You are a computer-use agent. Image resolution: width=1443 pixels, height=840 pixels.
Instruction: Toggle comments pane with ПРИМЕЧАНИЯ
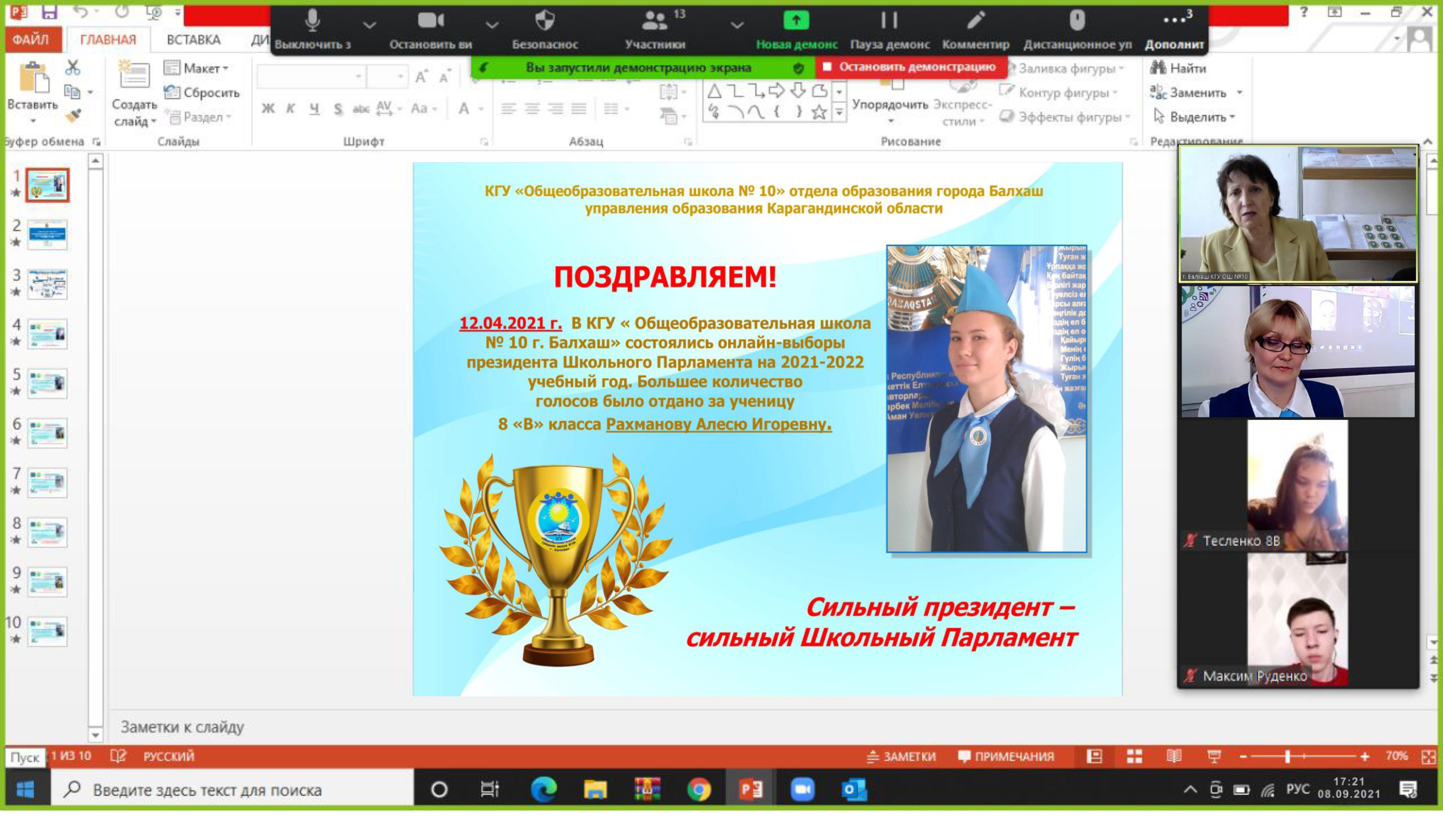click(x=1006, y=756)
